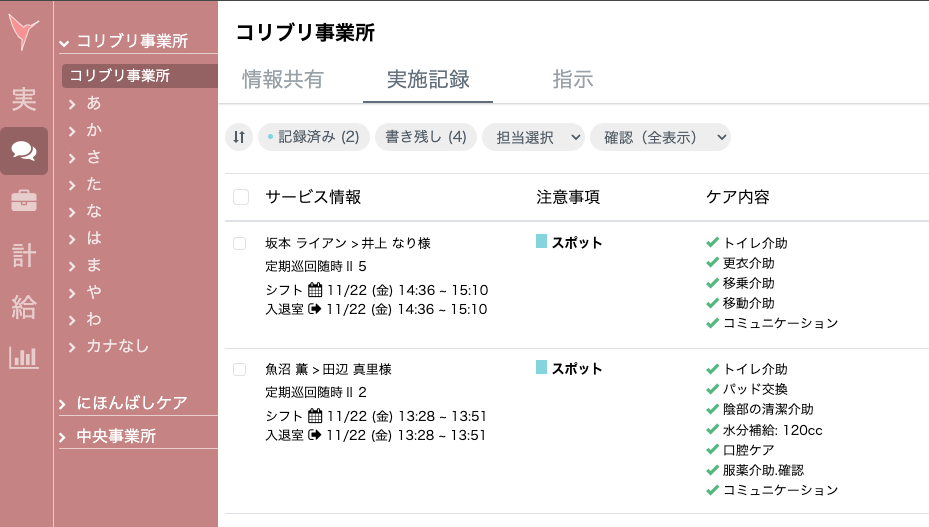This screenshot has height=527, width=929.
Task: Click 魚沼 薫 > 田辺 真里様 text
Action: click(328, 369)
